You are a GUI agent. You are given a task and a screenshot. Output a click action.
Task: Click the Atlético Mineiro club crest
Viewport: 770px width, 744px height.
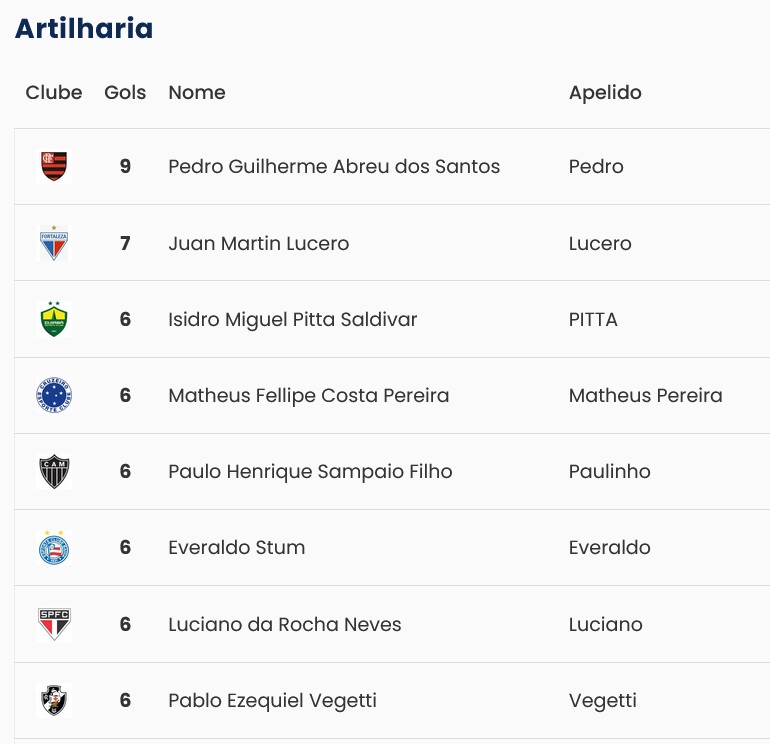(x=54, y=471)
